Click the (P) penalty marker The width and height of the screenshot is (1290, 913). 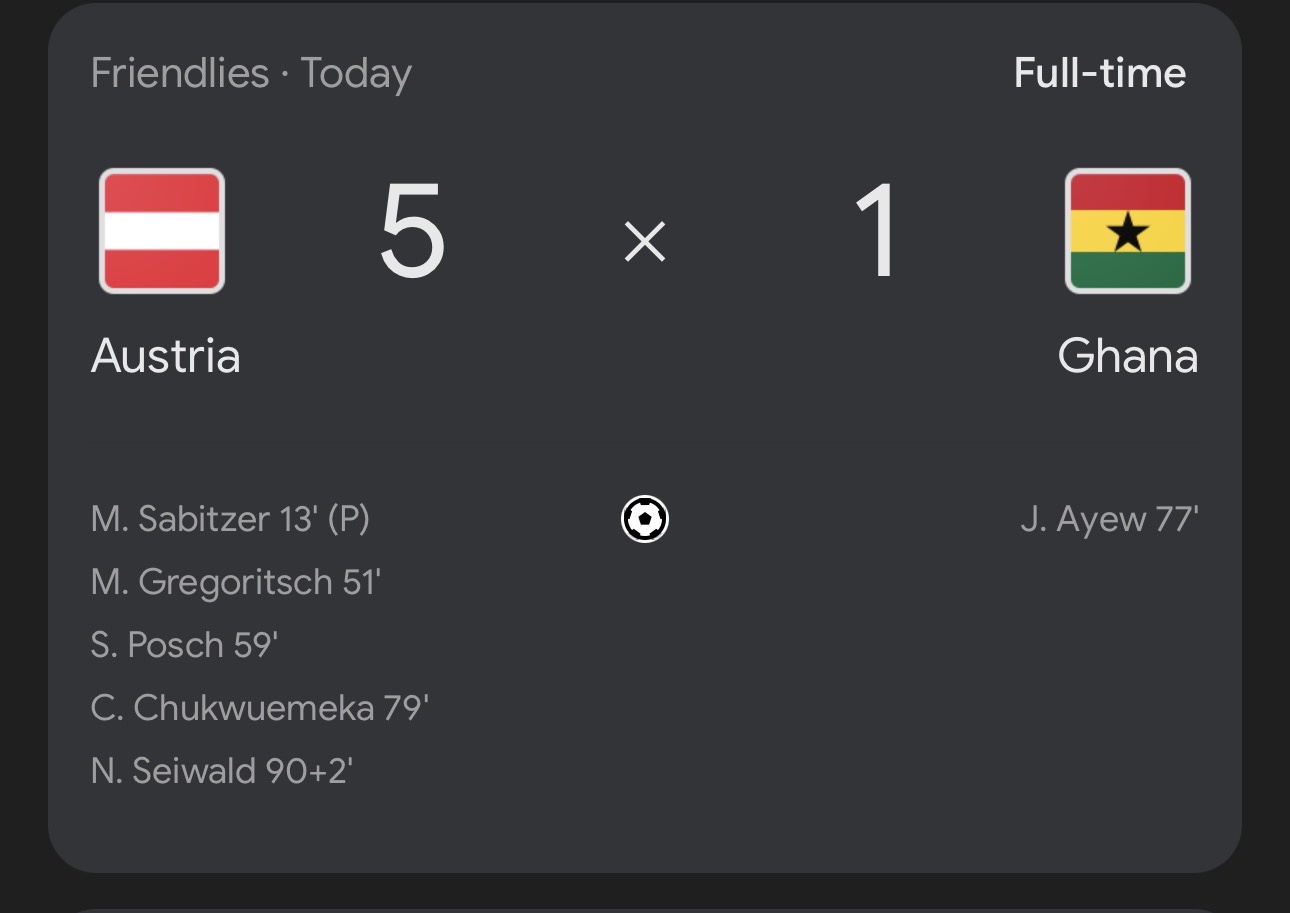pyautogui.click(x=348, y=519)
